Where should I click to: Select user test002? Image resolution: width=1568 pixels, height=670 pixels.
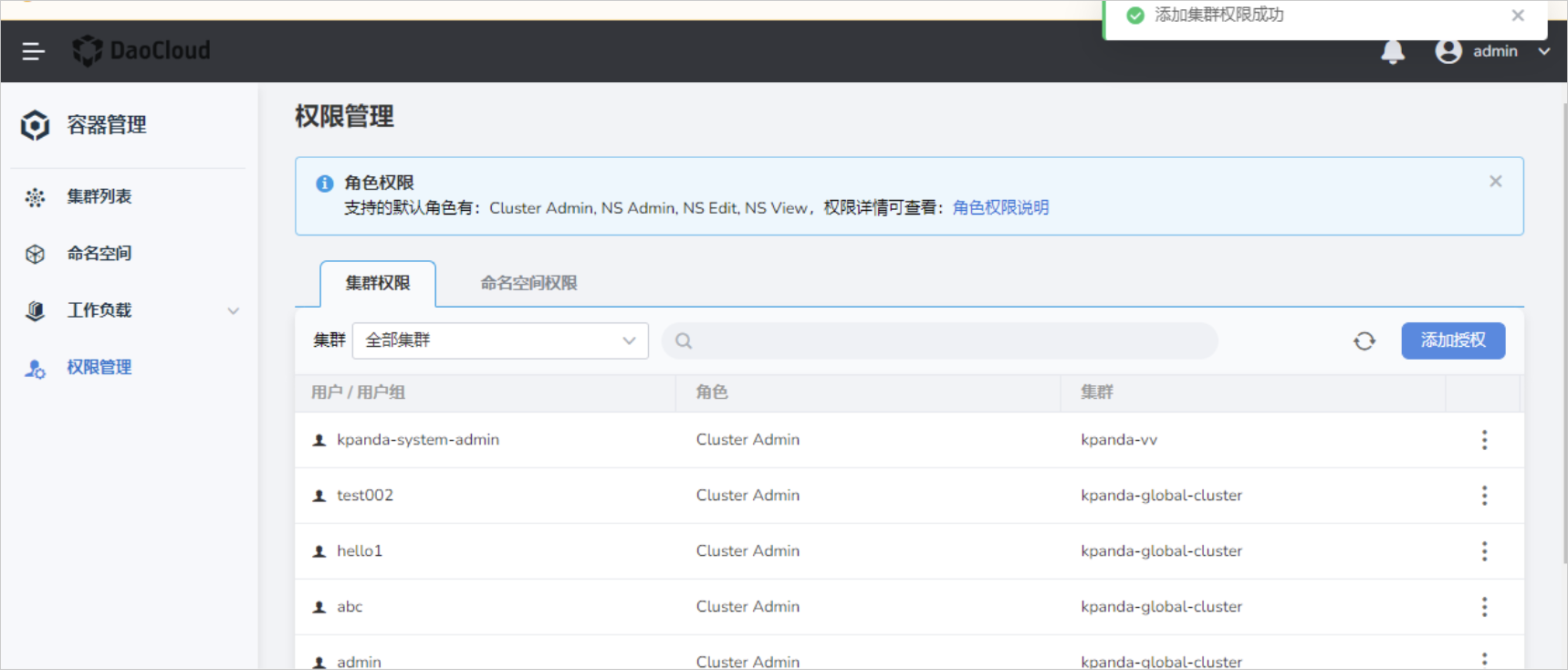click(365, 496)
